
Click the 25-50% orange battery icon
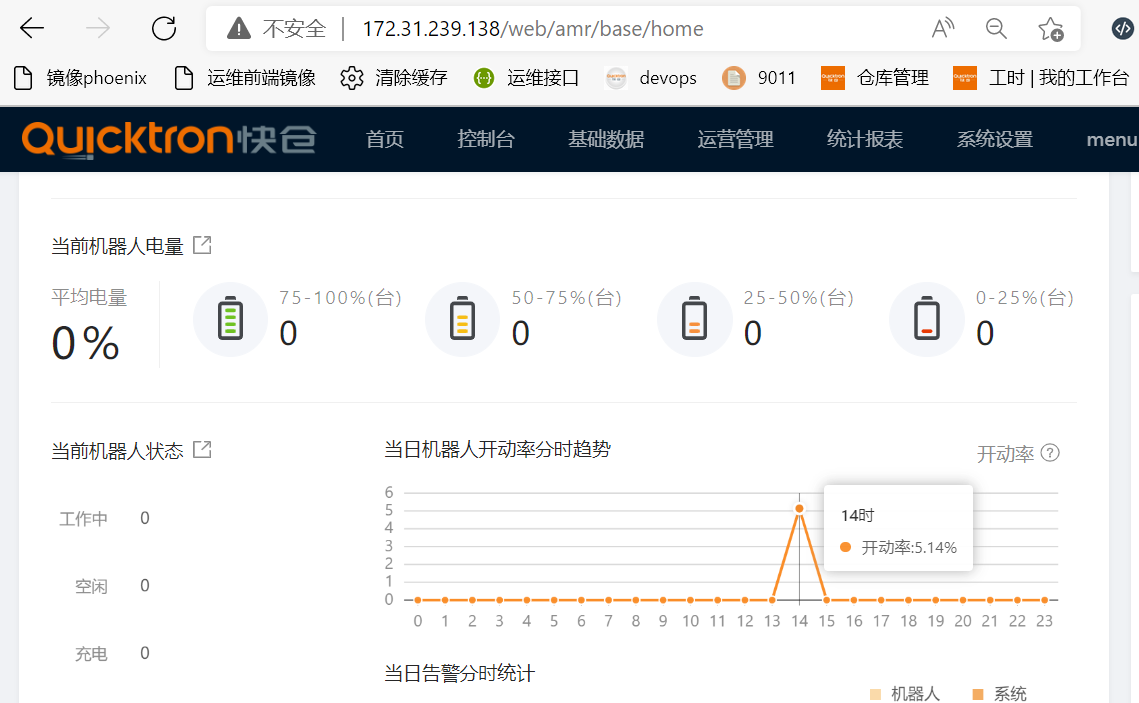694,319
